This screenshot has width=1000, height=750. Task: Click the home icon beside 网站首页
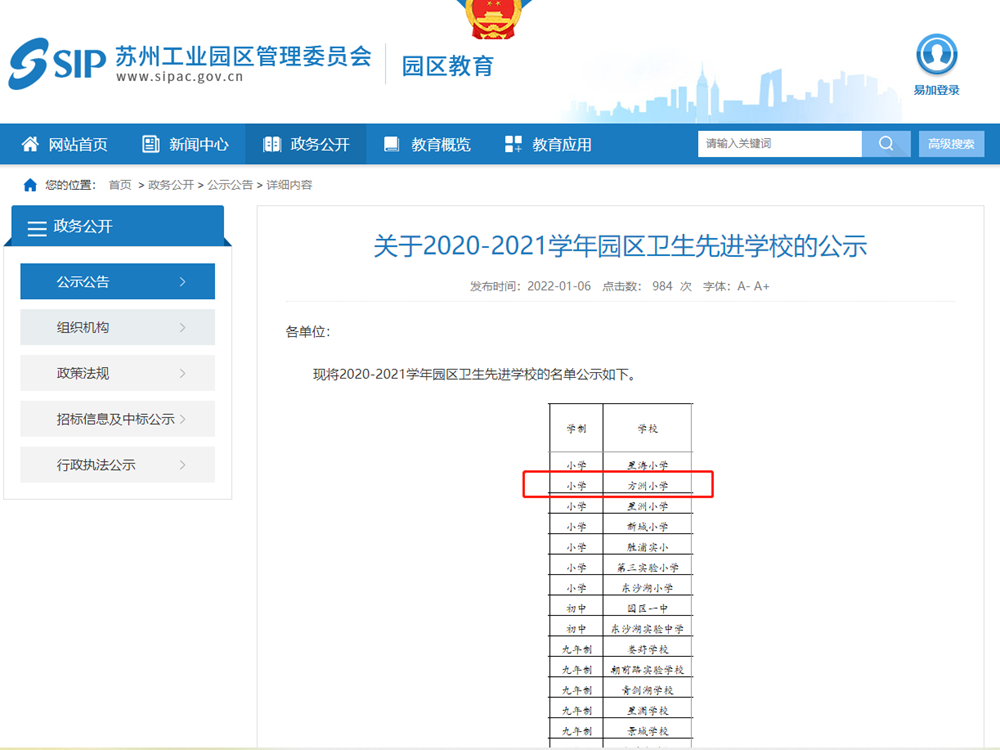pos(31,145)
